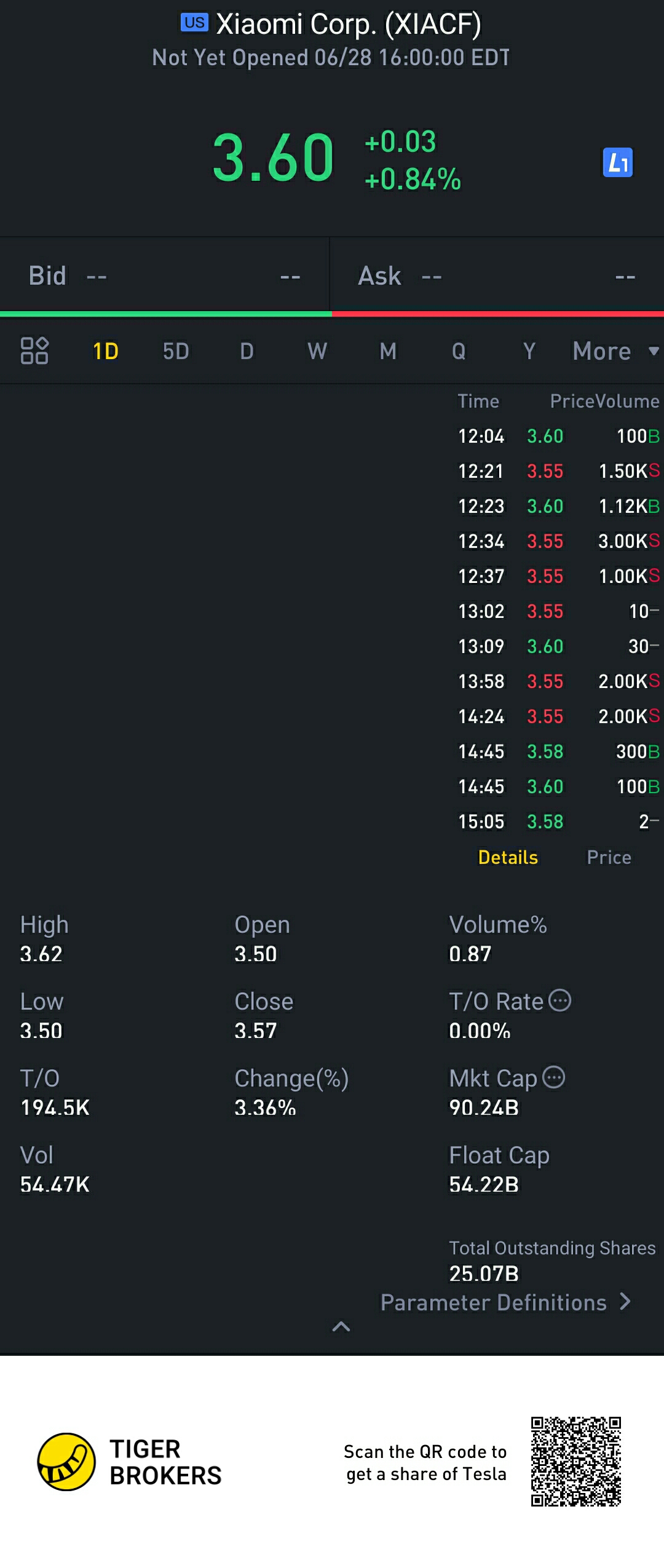The height and width of the screenshot is (1568, 664).
Task: Tap the Bid quote row
Action: click(164, 276)
